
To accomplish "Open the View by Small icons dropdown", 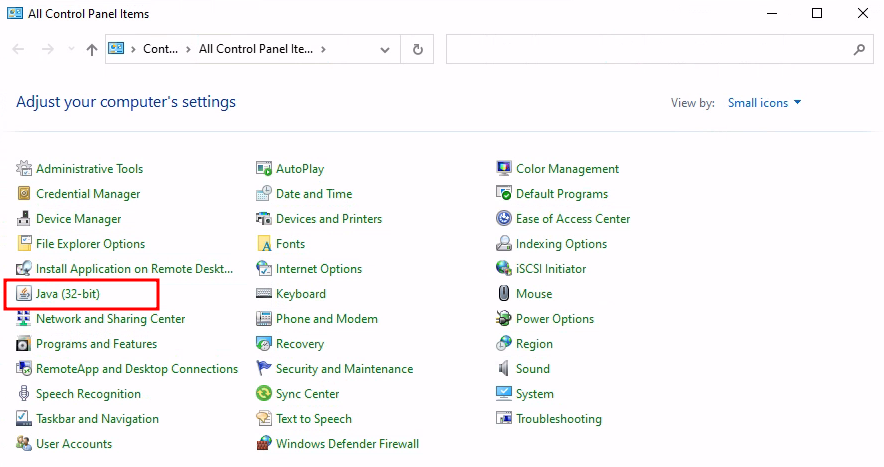I will (765, 103).
